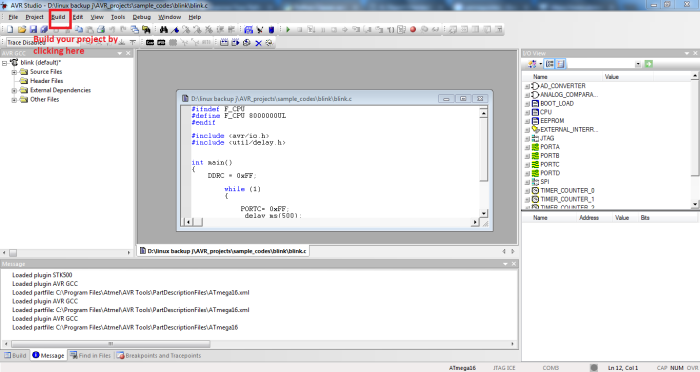Click the Copy toolbar icon
This screenshot has width=700, height=372.
pos(79,29)
